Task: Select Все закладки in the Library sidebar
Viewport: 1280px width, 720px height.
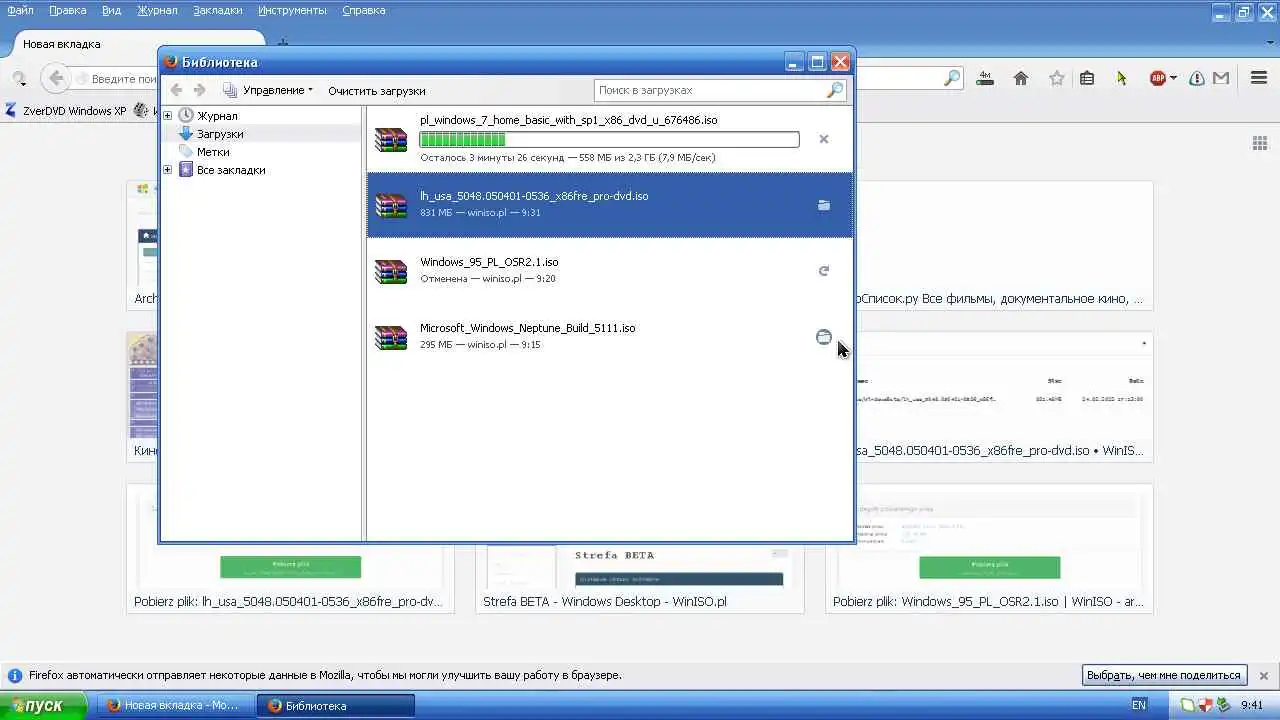Action: pos(231,170)
